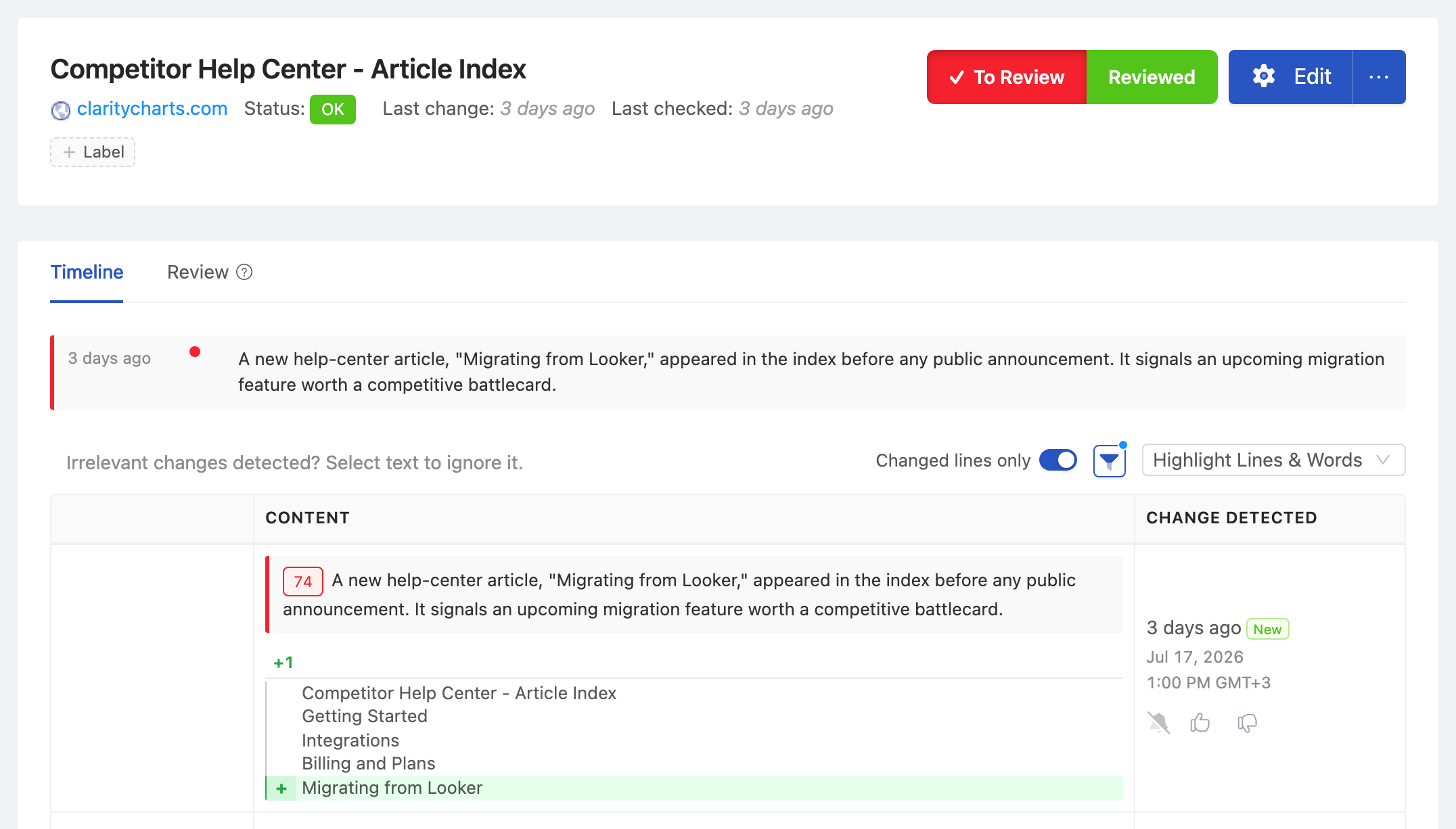Click the Edit button
The height and width of the screenshot is (829, 1456).
pos(1291,77)
